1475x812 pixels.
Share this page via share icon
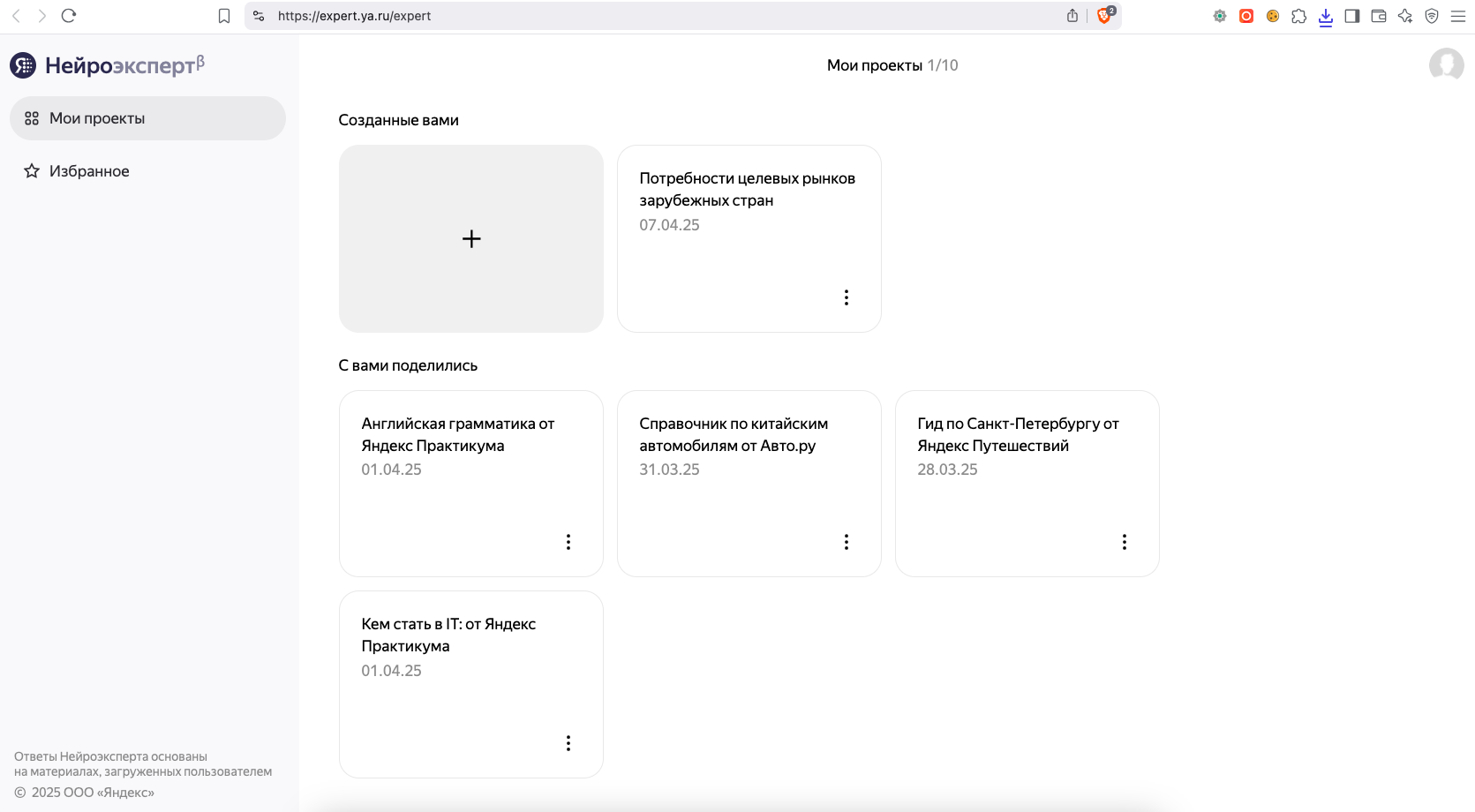click(x=1072, y=16)
